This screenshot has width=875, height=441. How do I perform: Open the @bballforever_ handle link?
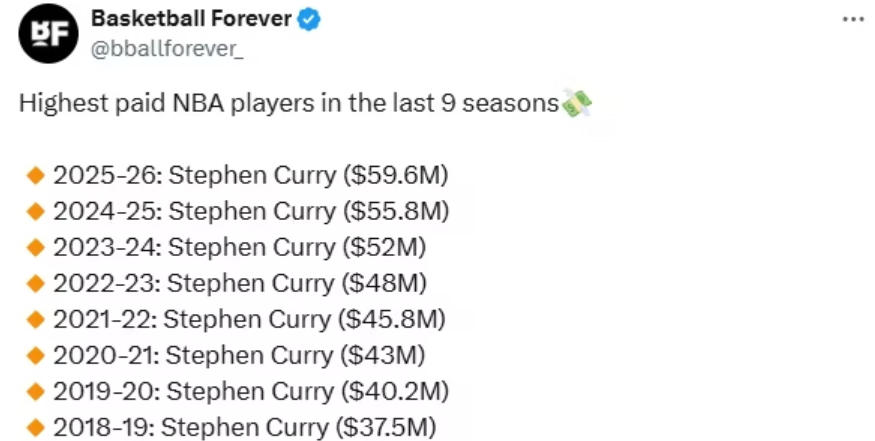pos(166,47)
